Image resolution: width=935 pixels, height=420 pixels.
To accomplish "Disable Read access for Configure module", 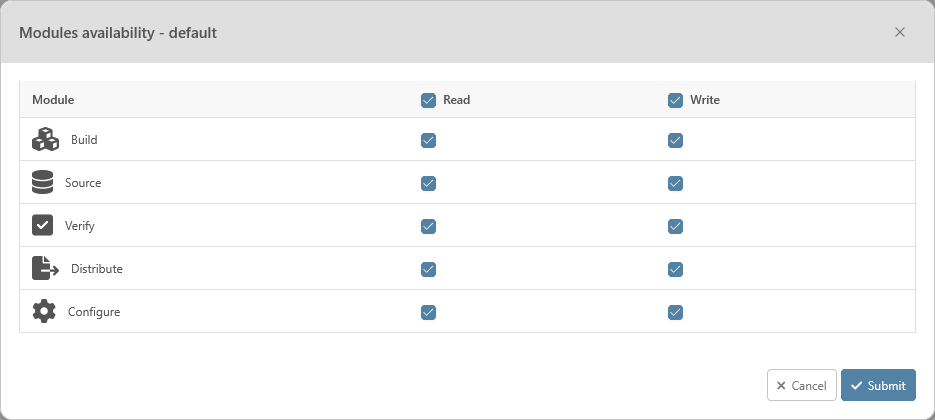I will pyautogui.click(x=428, y=312).
